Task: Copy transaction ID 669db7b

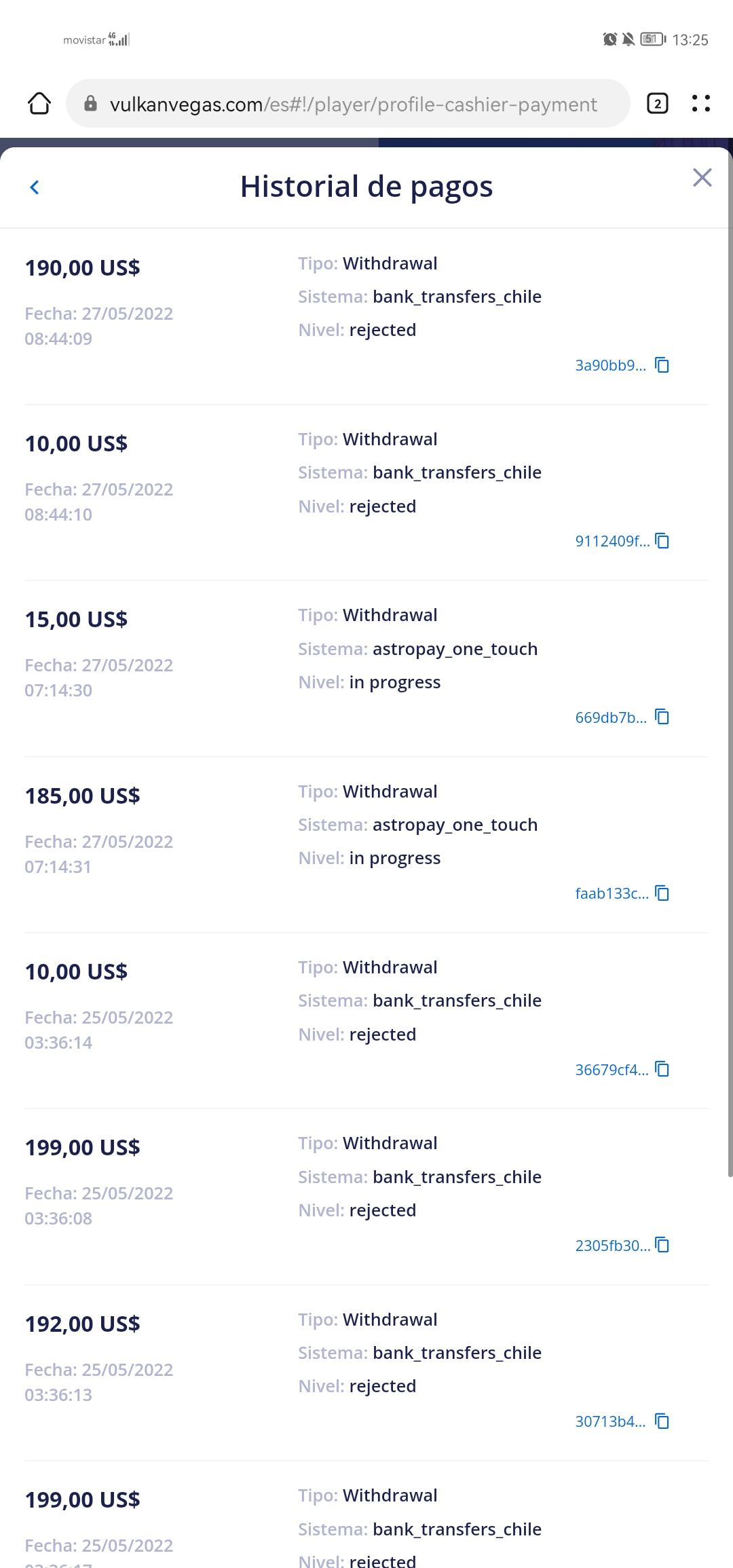Action: (x=662, y=717)
